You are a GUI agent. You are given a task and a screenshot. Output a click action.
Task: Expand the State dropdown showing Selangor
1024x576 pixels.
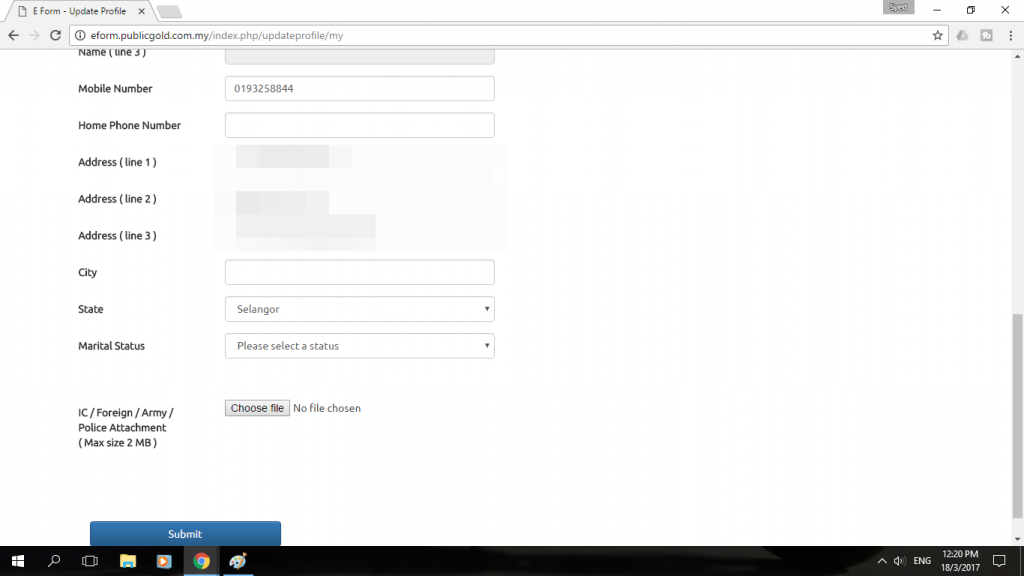coord(360,309)
